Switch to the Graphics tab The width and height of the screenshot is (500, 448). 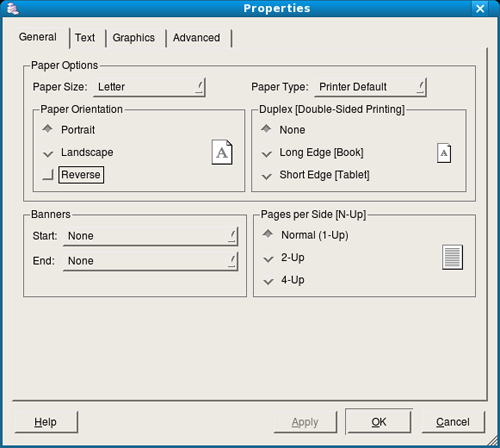(x=134, y=38)
